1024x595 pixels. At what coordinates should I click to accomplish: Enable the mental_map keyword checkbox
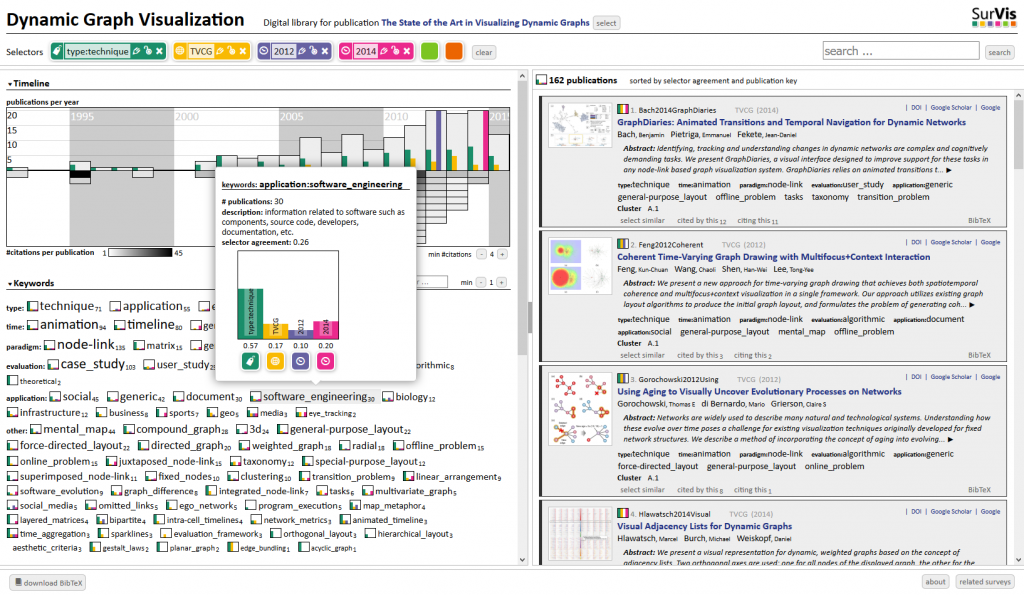coord(34,429)
